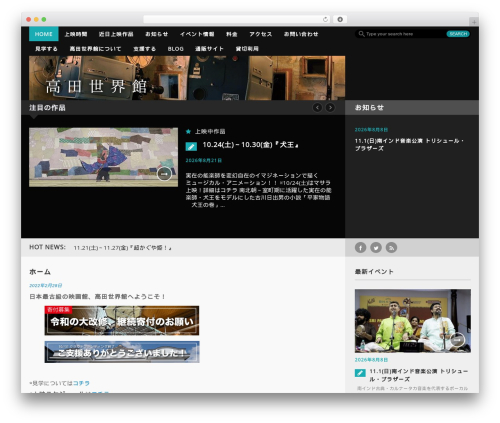This screenshot has height=423, width=500.
Task: Open the BLOG menu item
Action: (x=176, y=49)
